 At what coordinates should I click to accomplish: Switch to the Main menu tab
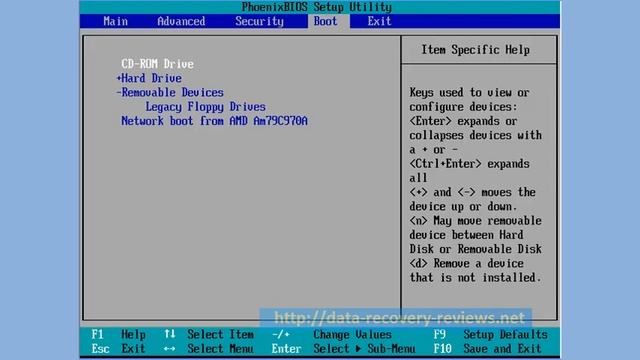116,21
